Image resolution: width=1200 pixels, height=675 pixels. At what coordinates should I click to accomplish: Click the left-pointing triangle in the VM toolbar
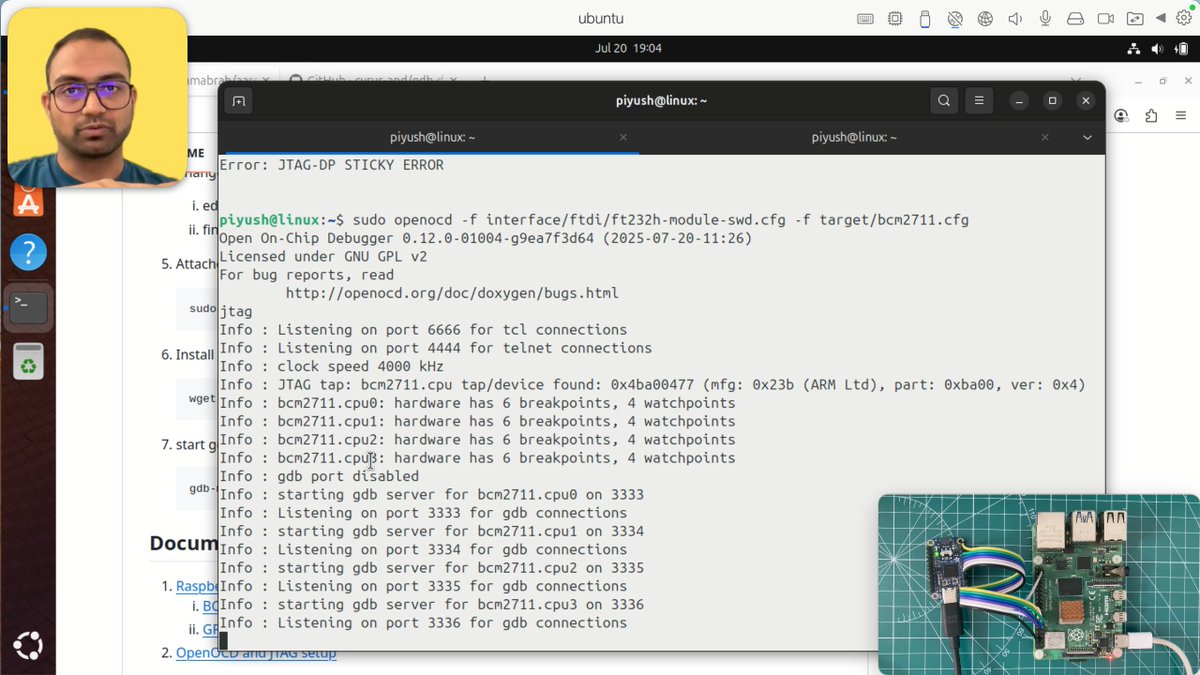(x=1161, y=19)
